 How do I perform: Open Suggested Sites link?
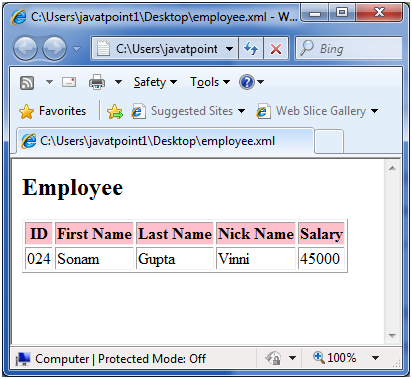point(182,111)
